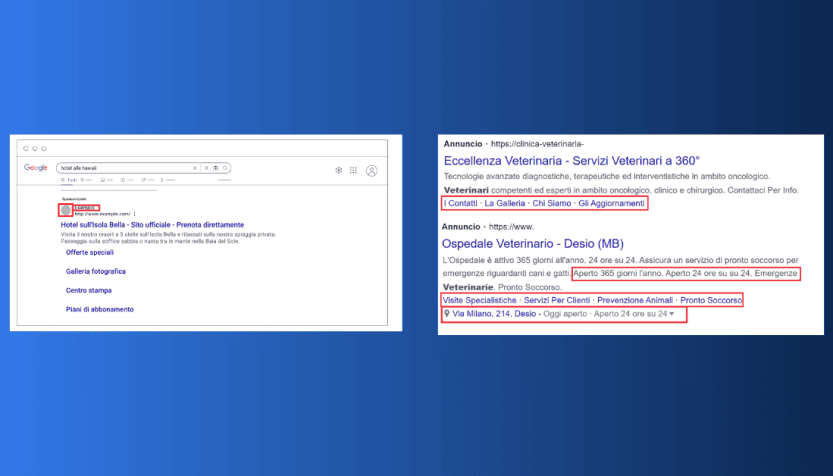The image size is (833, 476).
Task: Click the account profile avatar icon
Action: click(x=372, y=171)
